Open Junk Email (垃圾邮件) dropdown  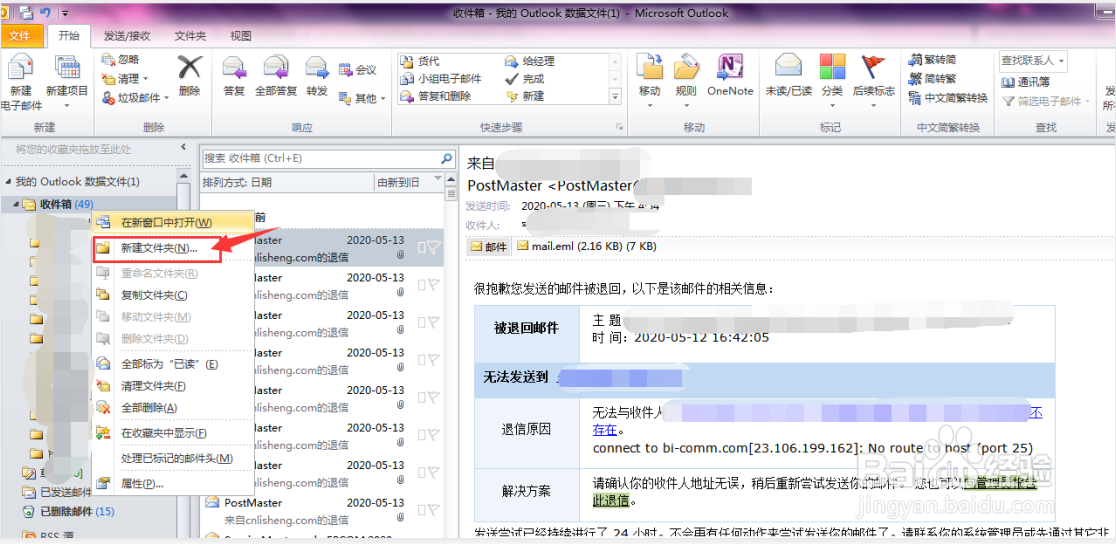[x=135, y=98]
